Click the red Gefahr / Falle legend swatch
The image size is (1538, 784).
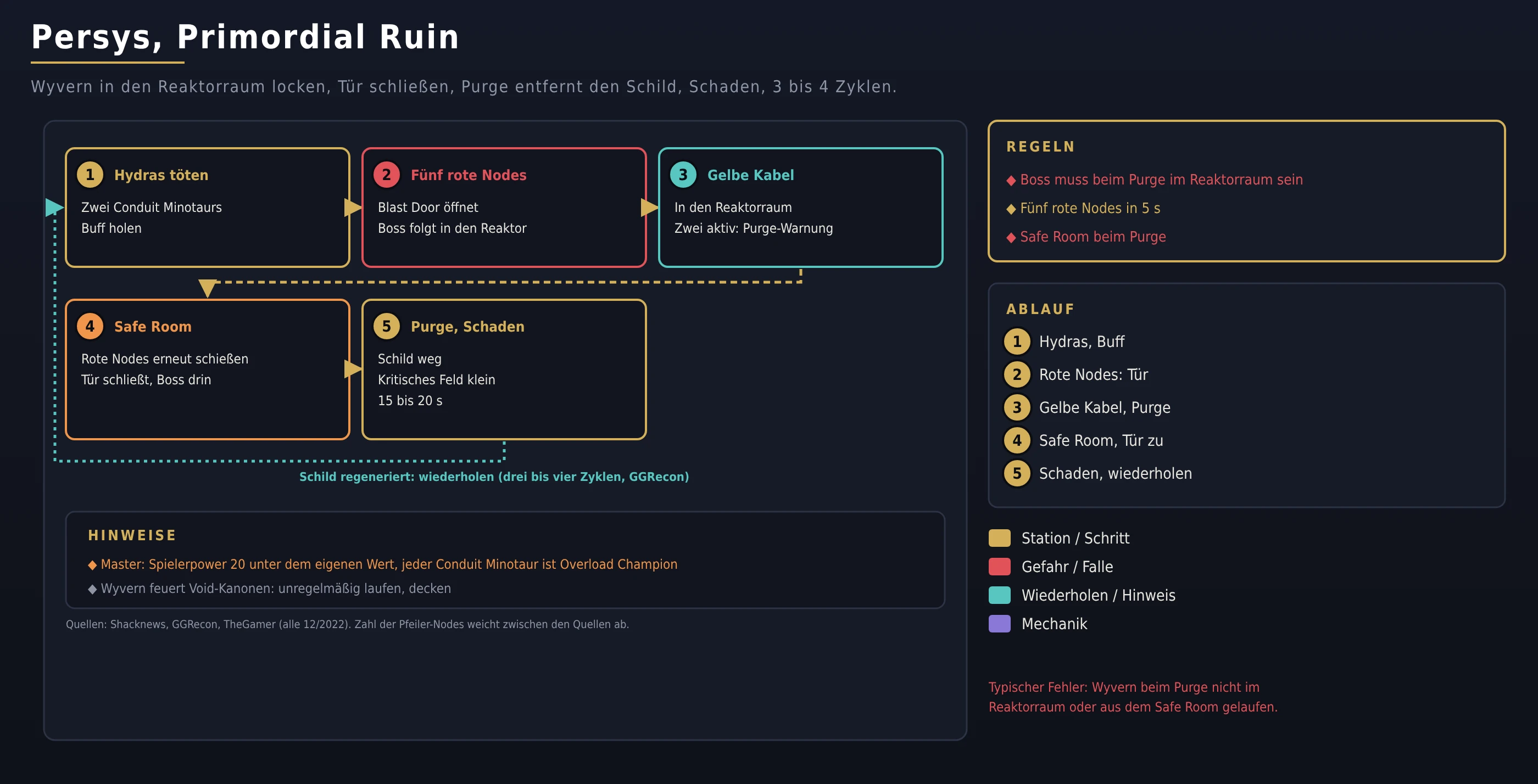(x=1000, y=566)
